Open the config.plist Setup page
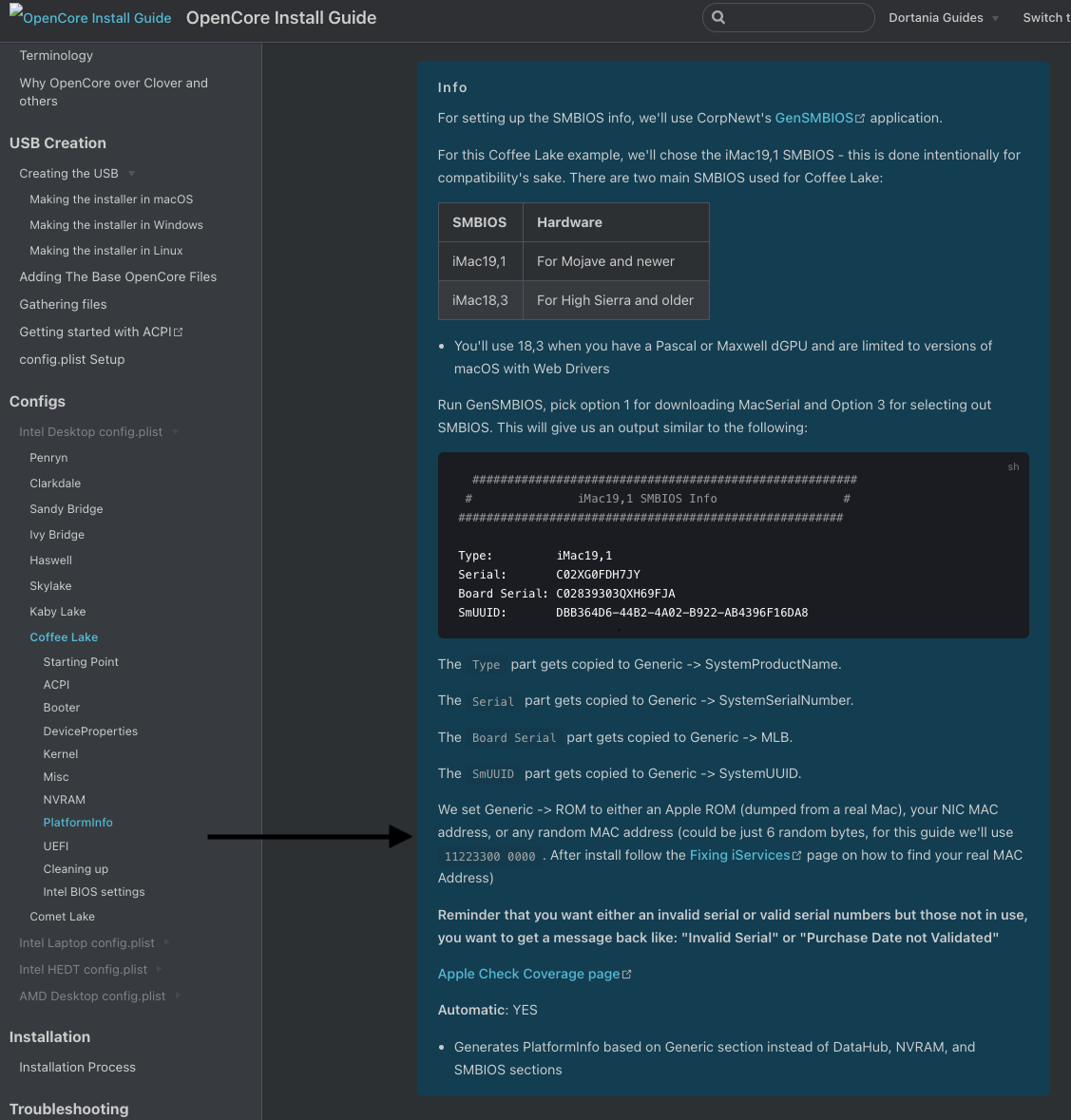Screen dimensions: 1071x1120 72,359
